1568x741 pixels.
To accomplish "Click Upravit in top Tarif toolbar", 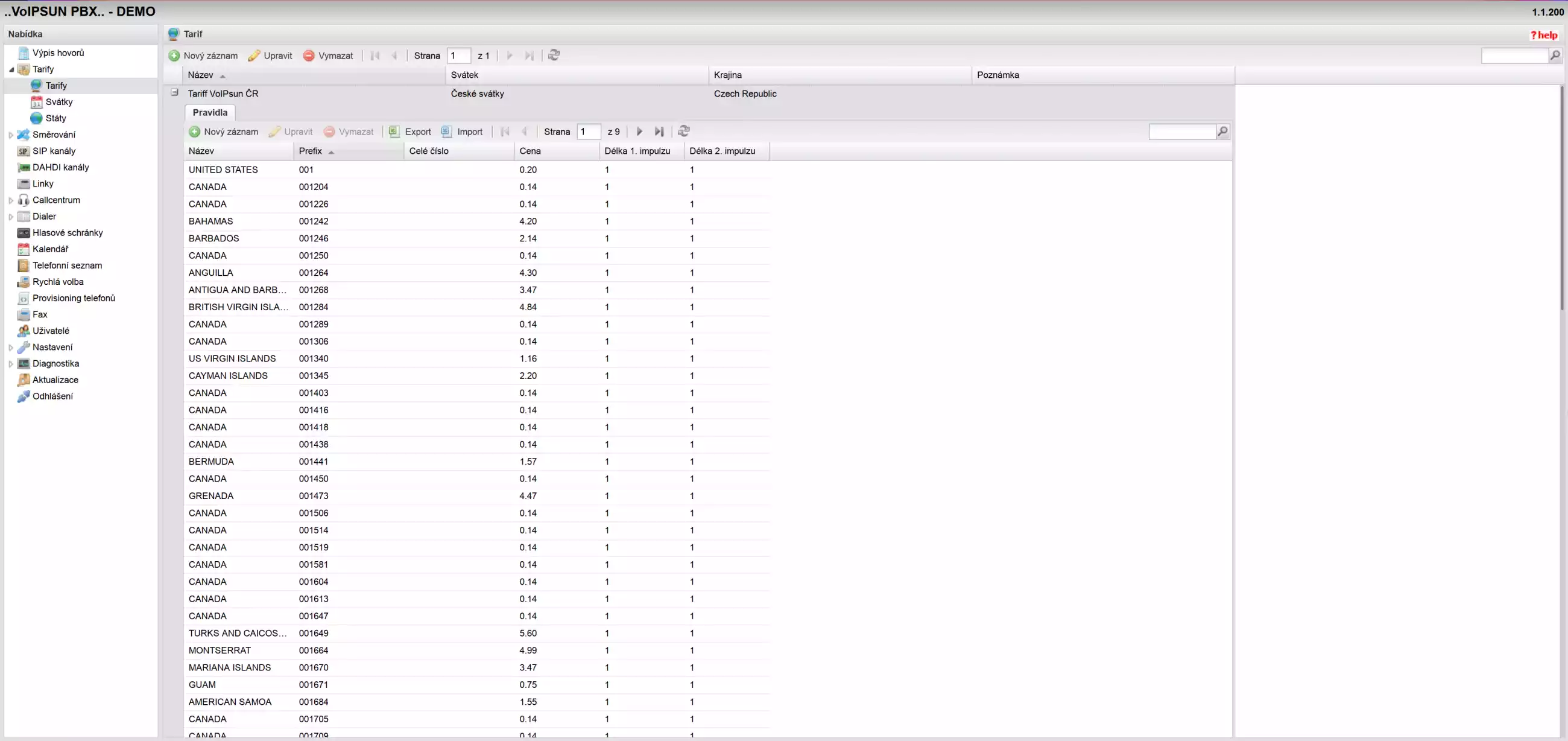I will 270,56.
